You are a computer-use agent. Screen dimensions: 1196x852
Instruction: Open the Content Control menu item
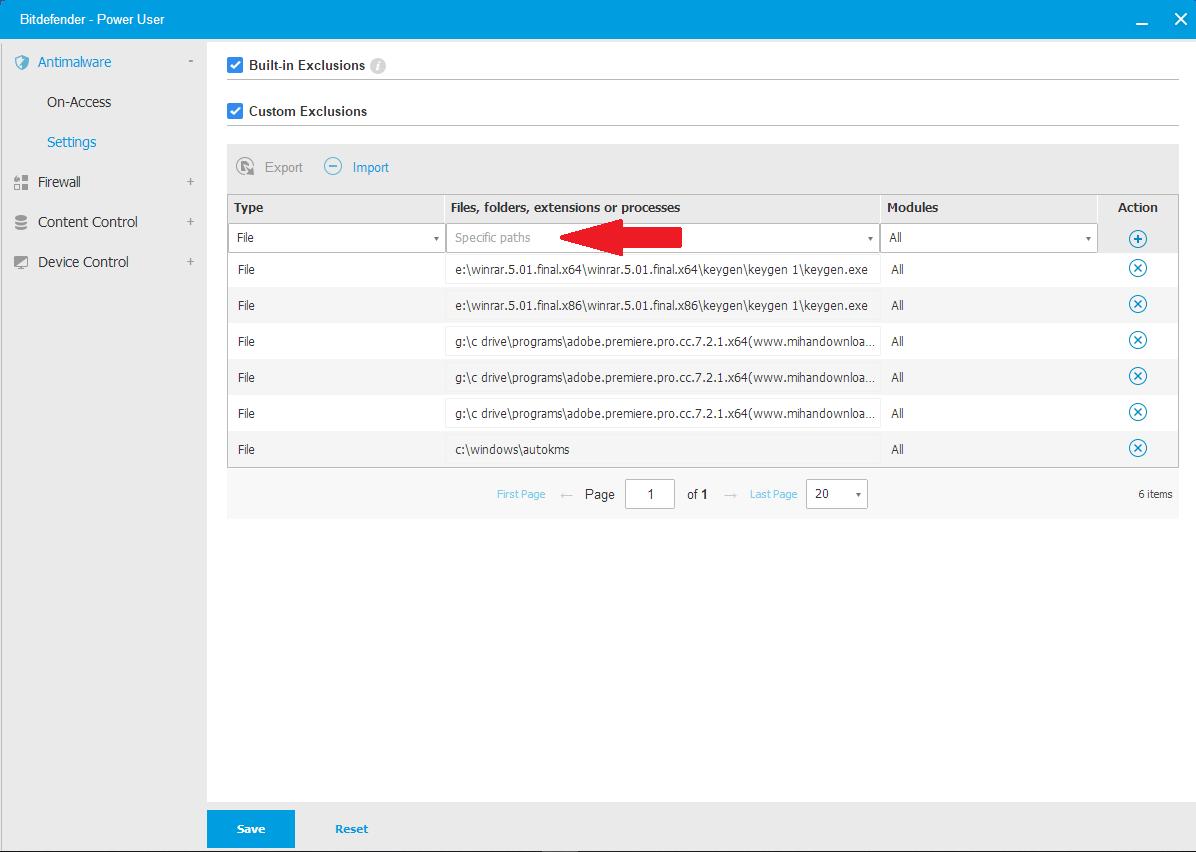[88, 222]
